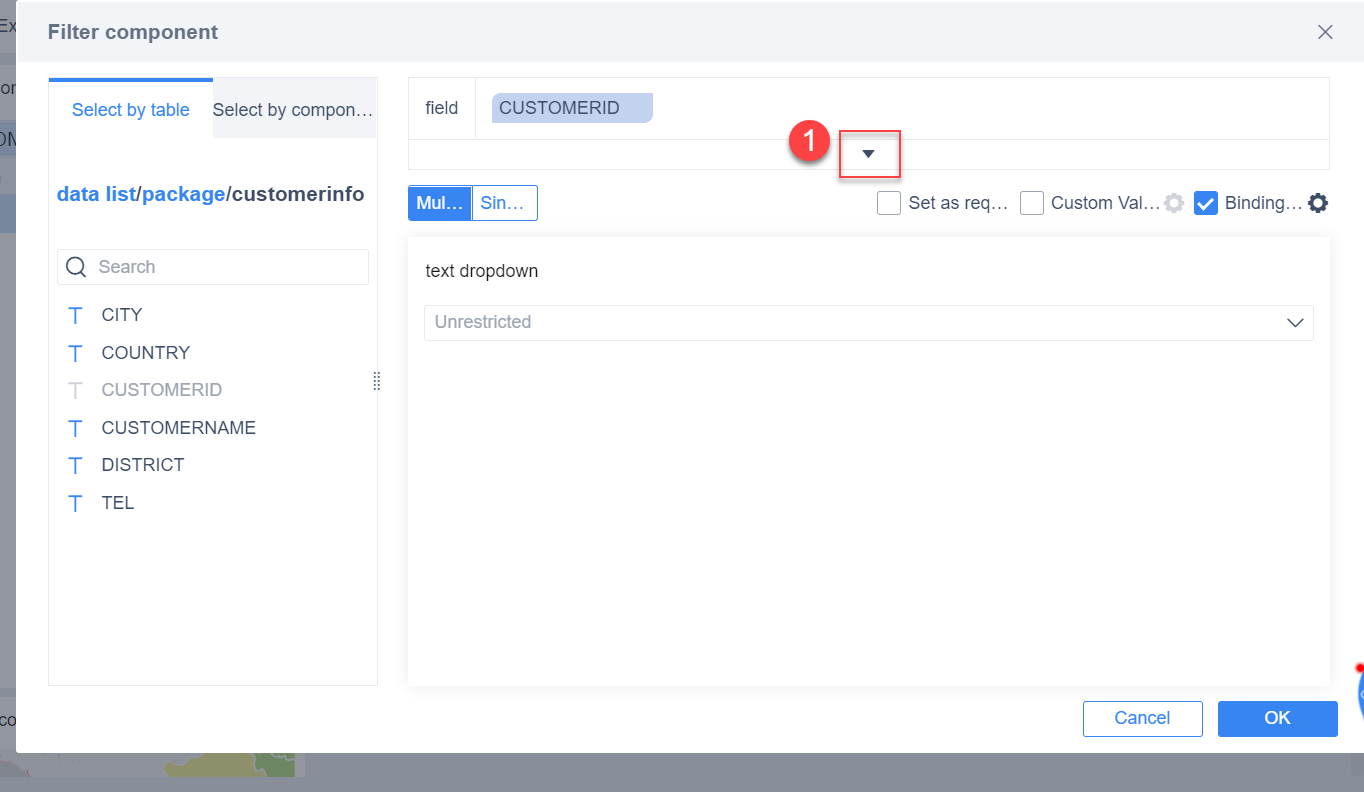1364x792 pixels.
Task: Click into the field Search box
Action: point(213,267)
